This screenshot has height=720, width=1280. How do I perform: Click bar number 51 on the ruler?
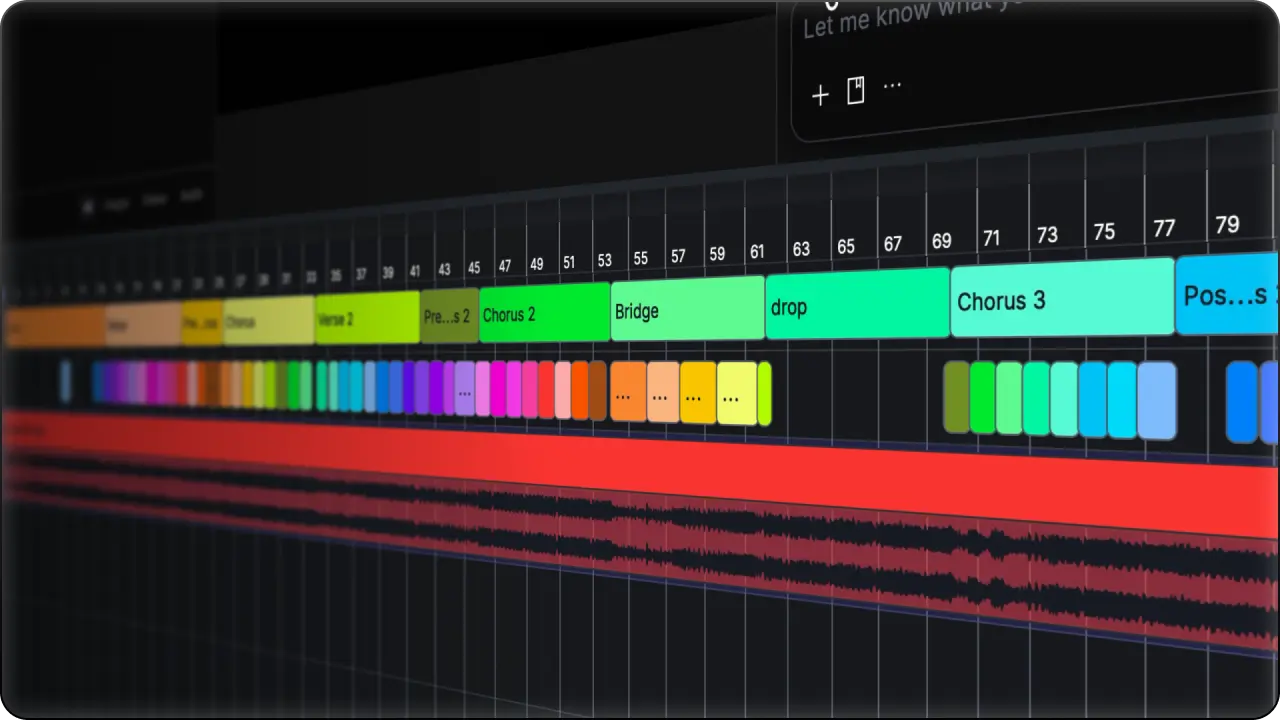[569, 262]
